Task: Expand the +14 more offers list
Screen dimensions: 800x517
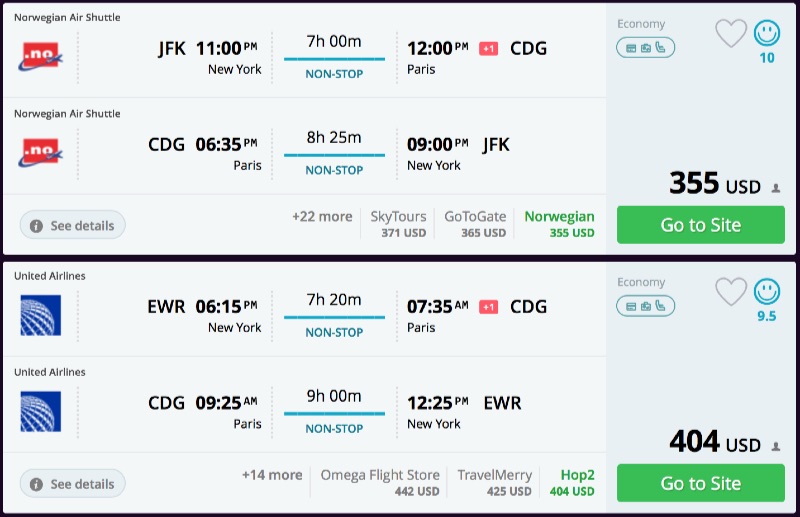Action: 272,475
